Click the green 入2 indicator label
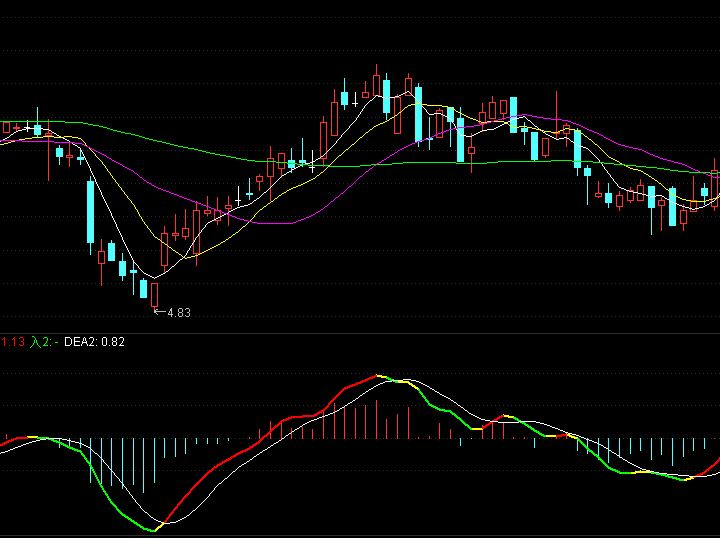The image size is (720, 538). coord(44,342)
